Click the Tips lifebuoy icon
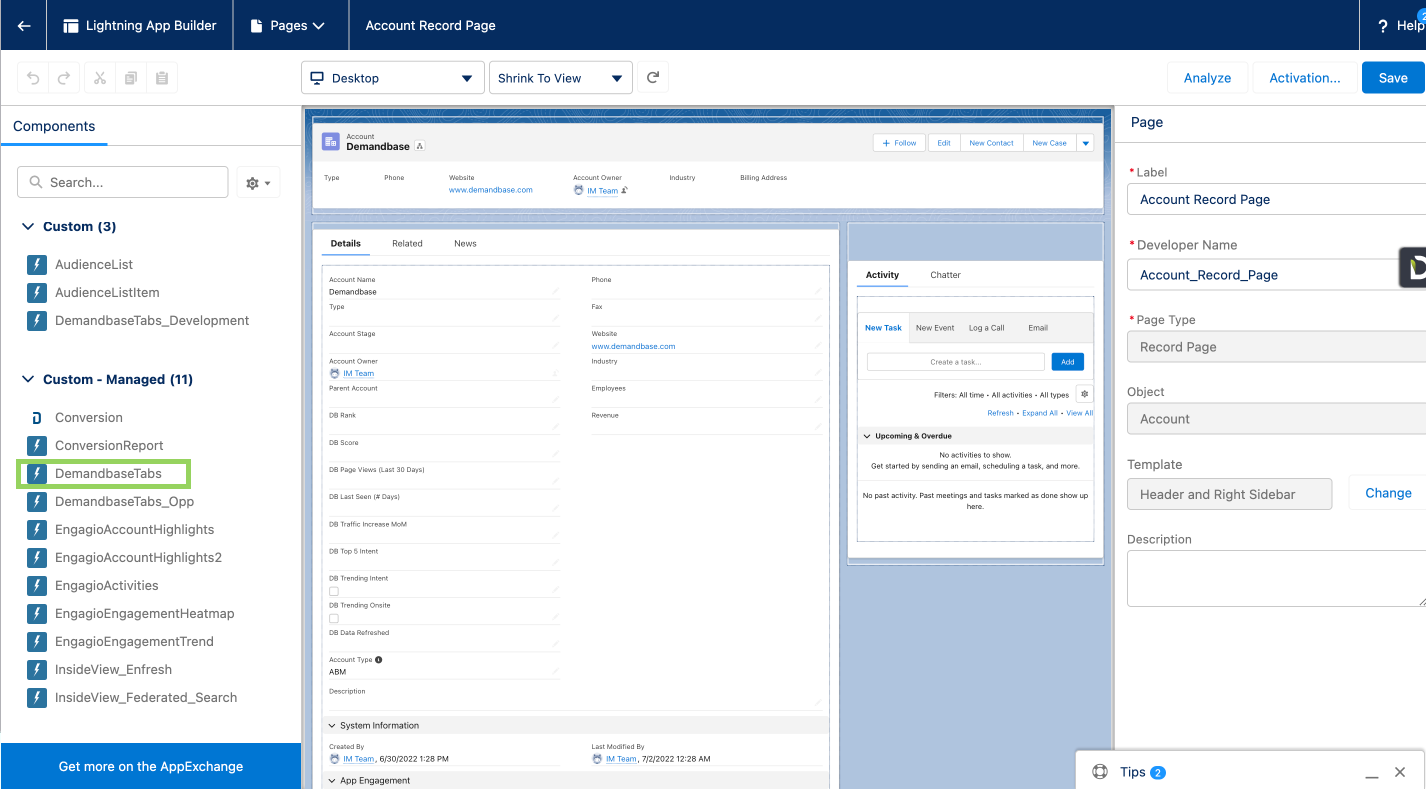 [1100, 772]
